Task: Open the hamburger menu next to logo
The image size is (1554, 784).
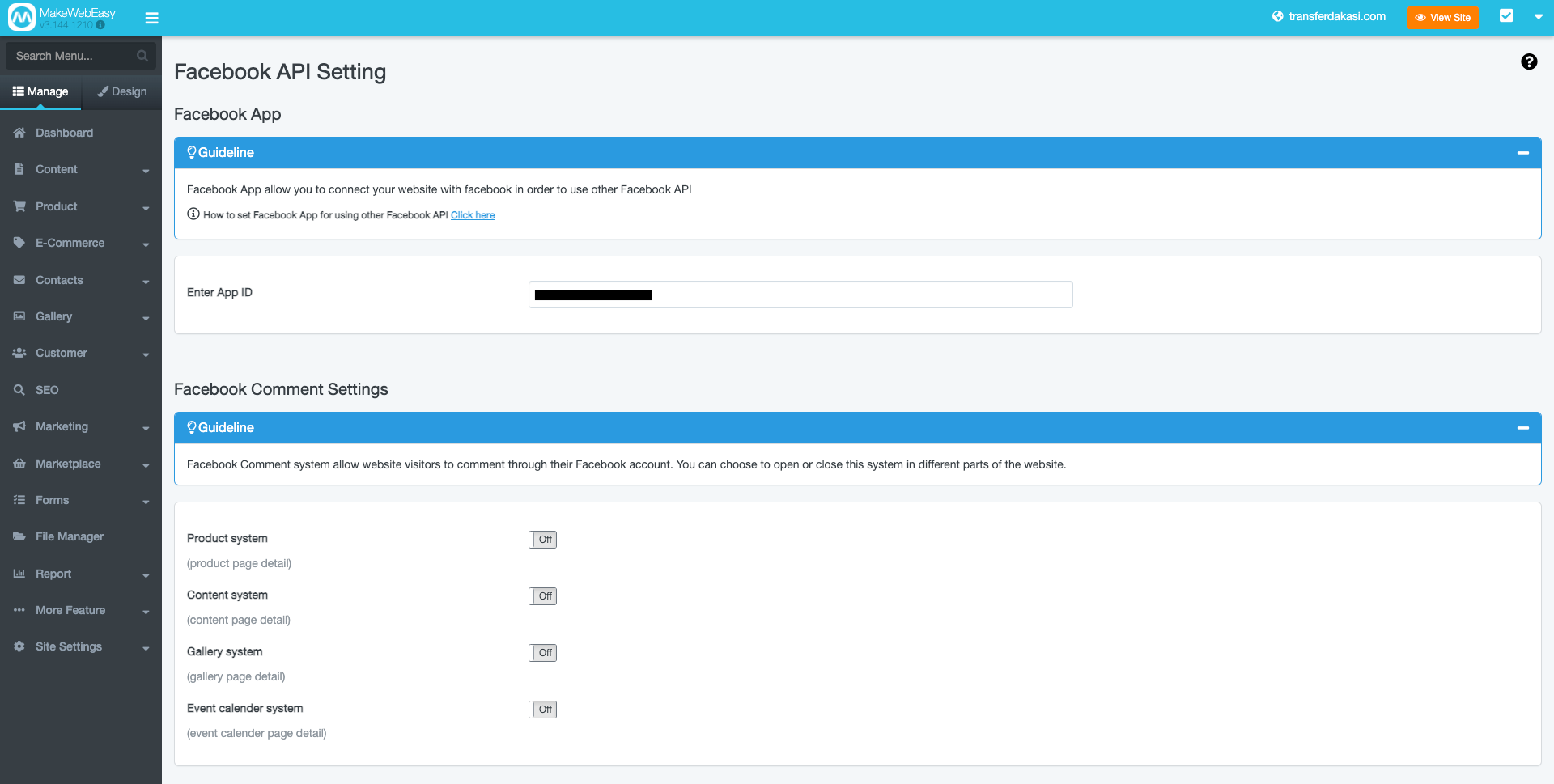Action: point(151,17)
